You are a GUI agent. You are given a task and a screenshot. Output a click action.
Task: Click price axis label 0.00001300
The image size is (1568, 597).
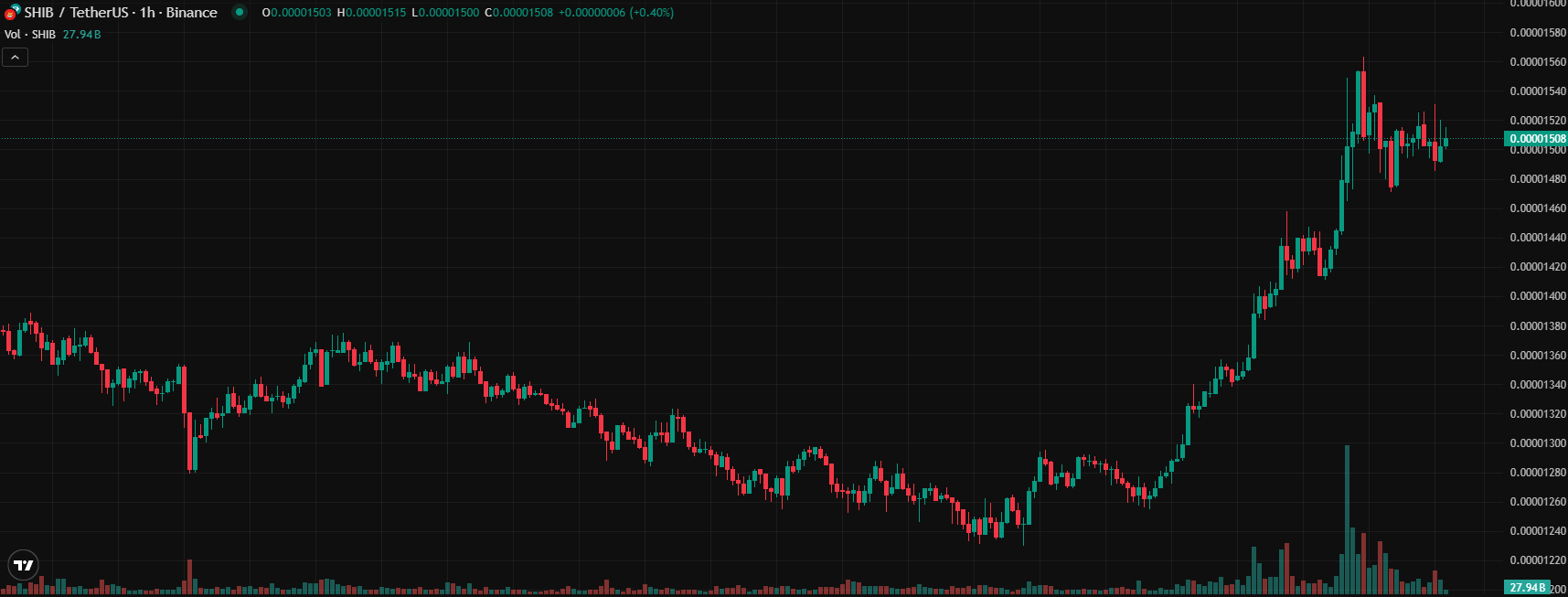coord(1538,443)
